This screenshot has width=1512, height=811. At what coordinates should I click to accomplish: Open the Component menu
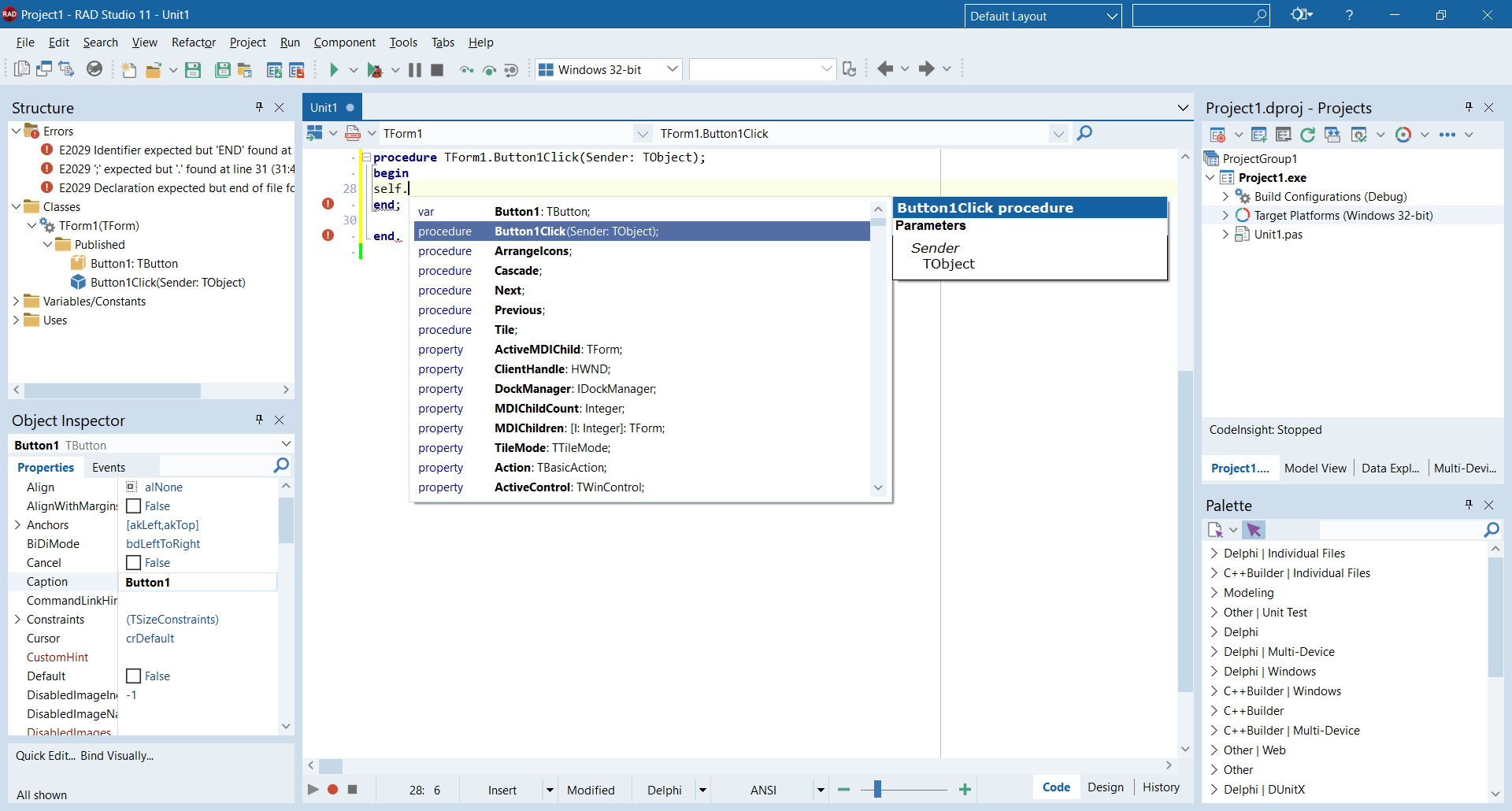[x=345, y=43]
